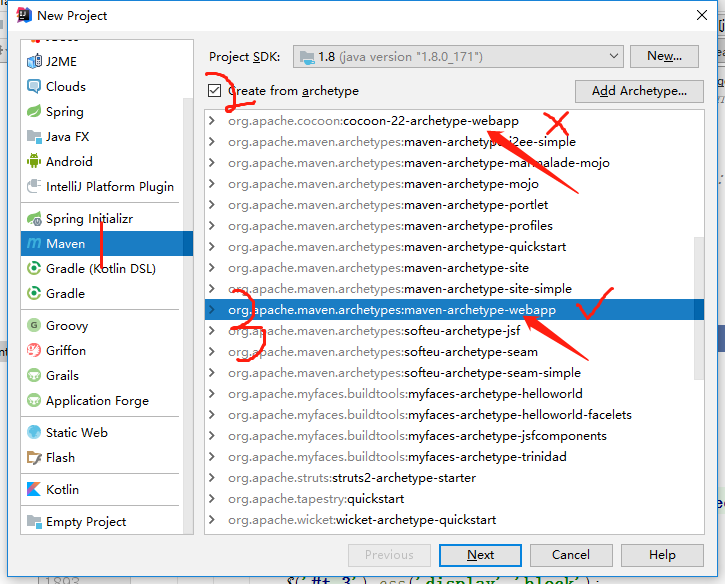Click the Empty Project folder icon
This screenshot has width=725, height=584.
[34, 521]
